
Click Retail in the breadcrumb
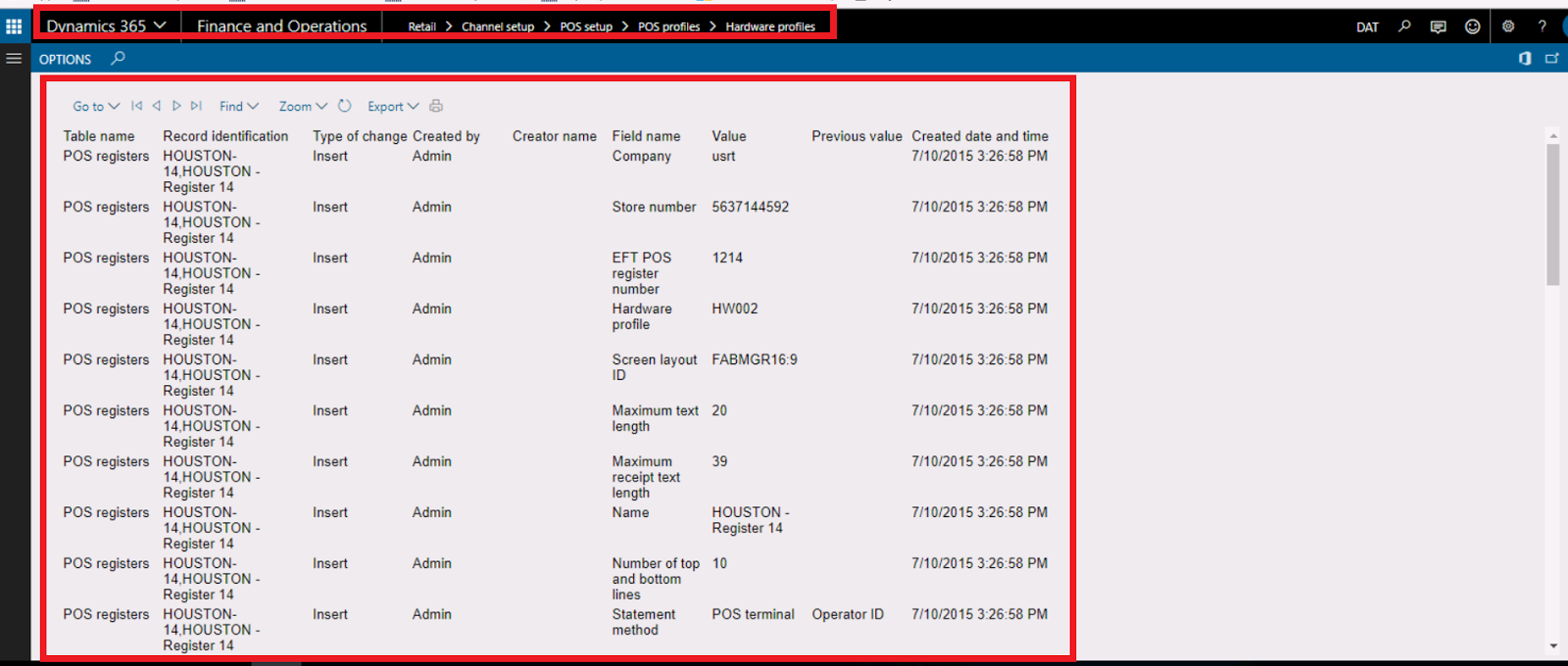[x=421, y=26]
